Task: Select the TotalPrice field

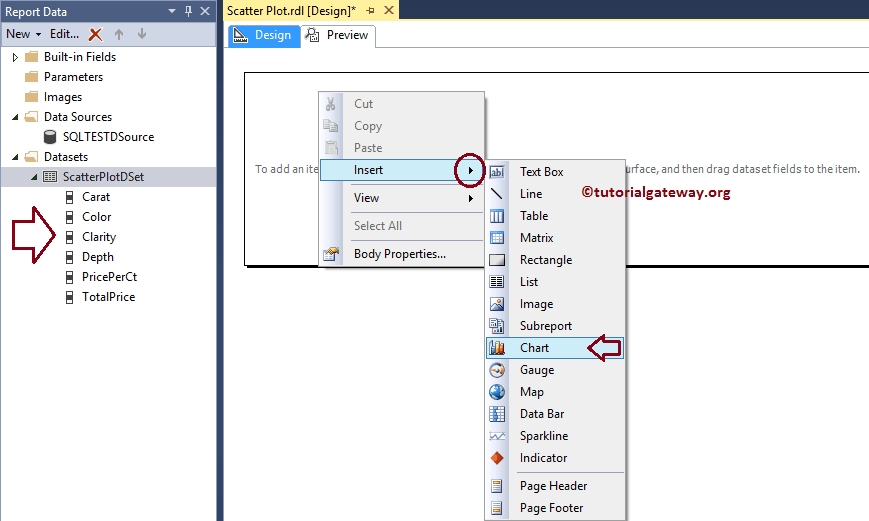Action: coord(109,297)
